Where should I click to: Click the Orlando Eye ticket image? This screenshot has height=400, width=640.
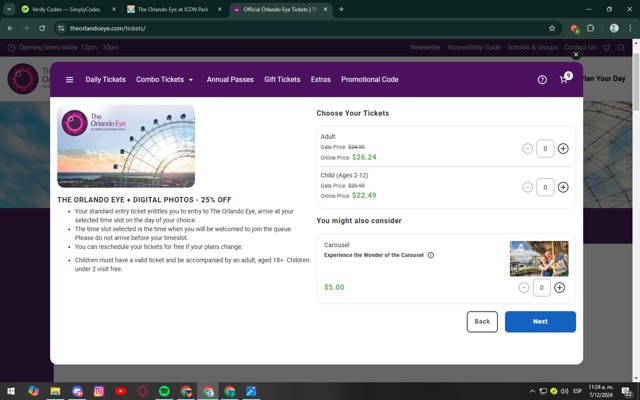tap(126, 146)
